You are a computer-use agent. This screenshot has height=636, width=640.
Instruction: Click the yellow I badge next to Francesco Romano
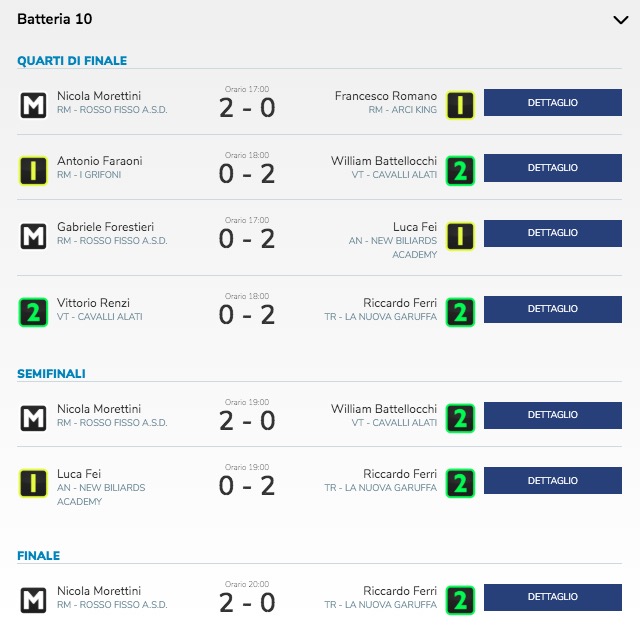[460, 105]
